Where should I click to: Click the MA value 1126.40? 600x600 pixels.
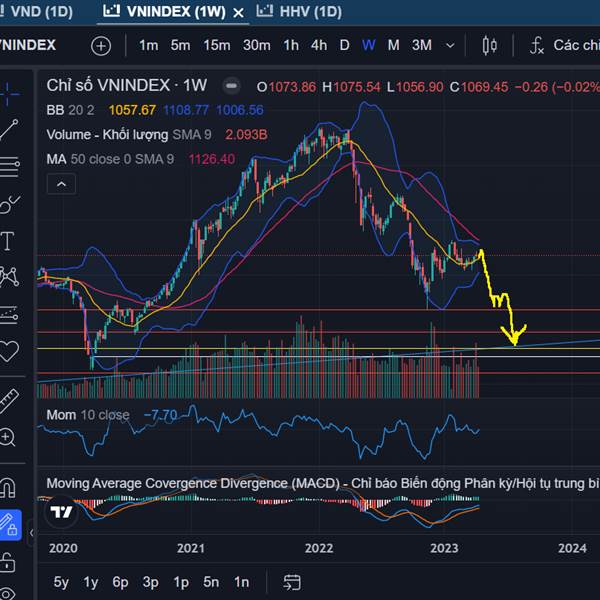click(x=212, y=159)
